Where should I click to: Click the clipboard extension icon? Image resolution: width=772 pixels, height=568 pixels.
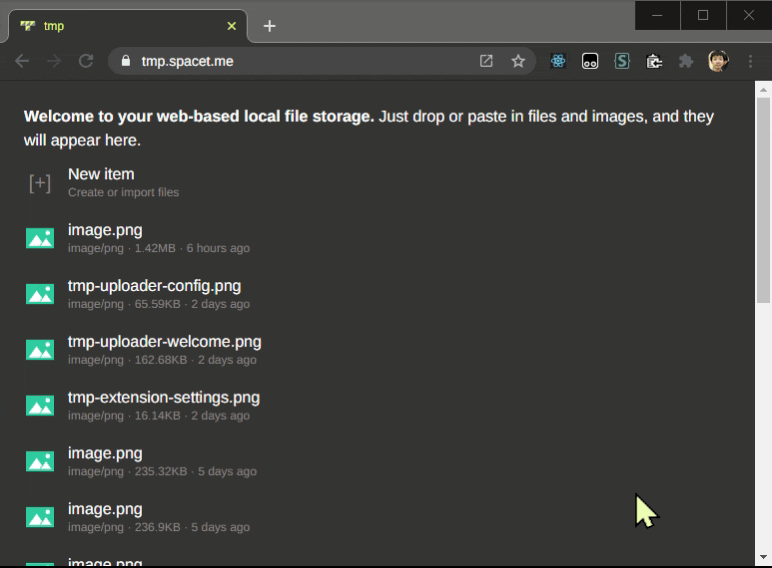(654, 61)
